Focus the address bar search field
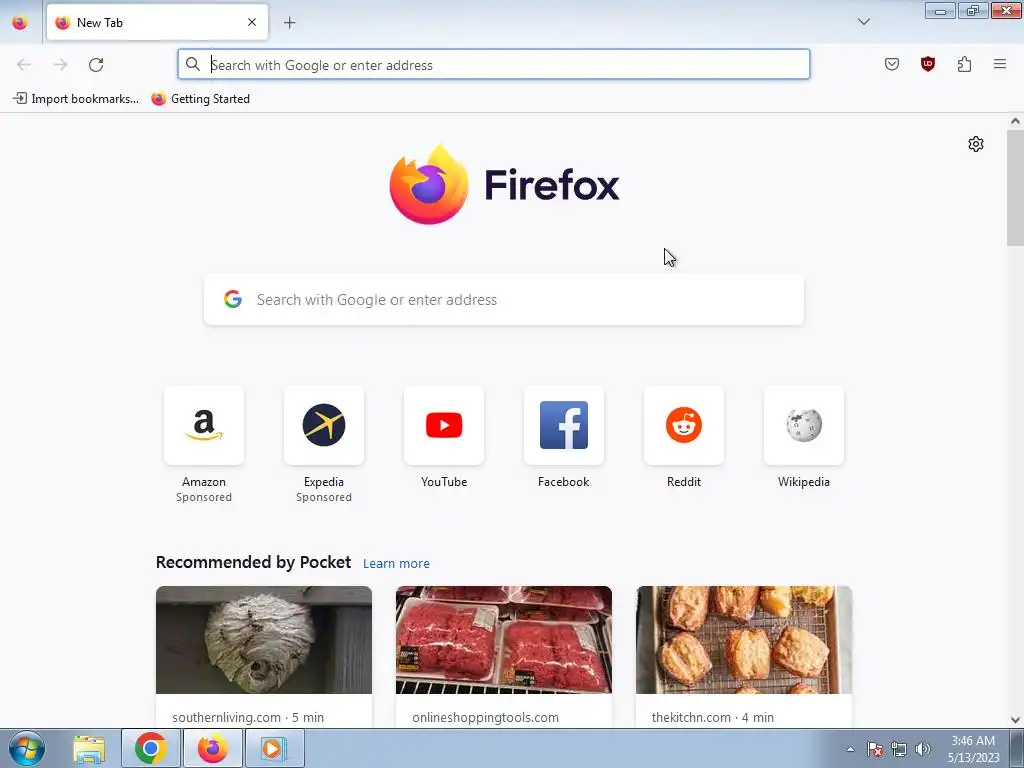1024x768 pixels. pos(494,65)
